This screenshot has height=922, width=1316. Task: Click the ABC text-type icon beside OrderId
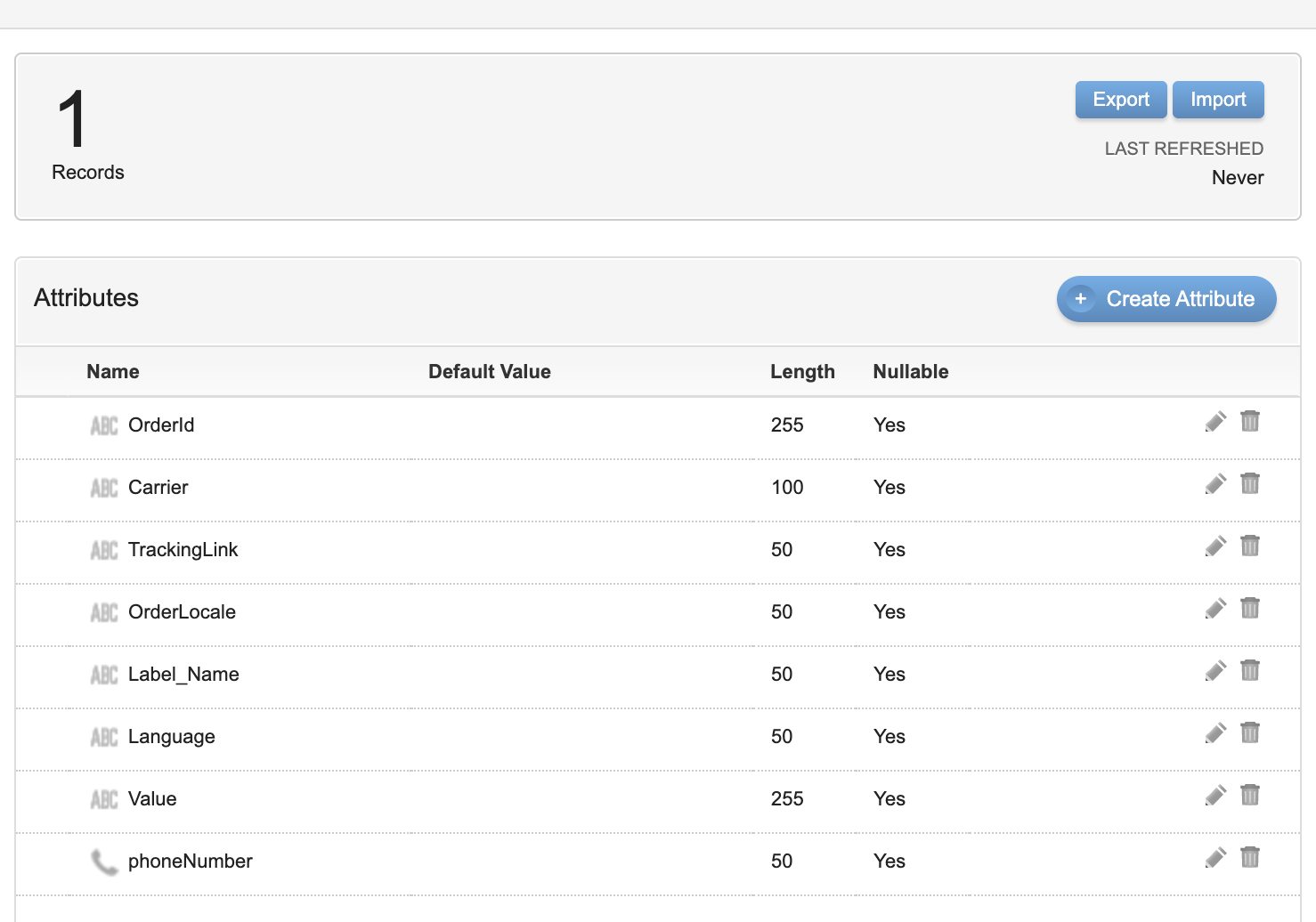click(x=104, y=426)
